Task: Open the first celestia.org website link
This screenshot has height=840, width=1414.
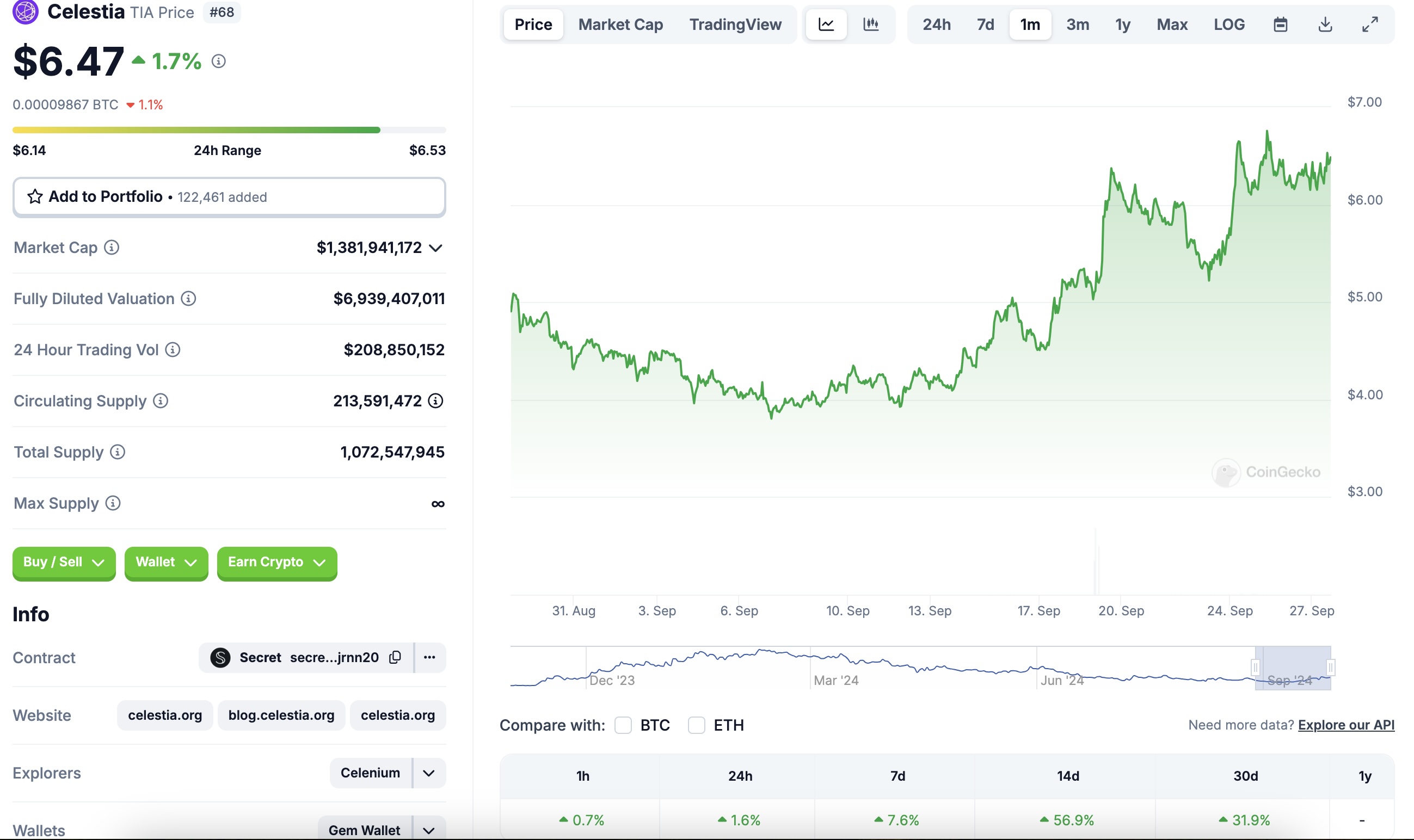Action: (x=165, y=715)
